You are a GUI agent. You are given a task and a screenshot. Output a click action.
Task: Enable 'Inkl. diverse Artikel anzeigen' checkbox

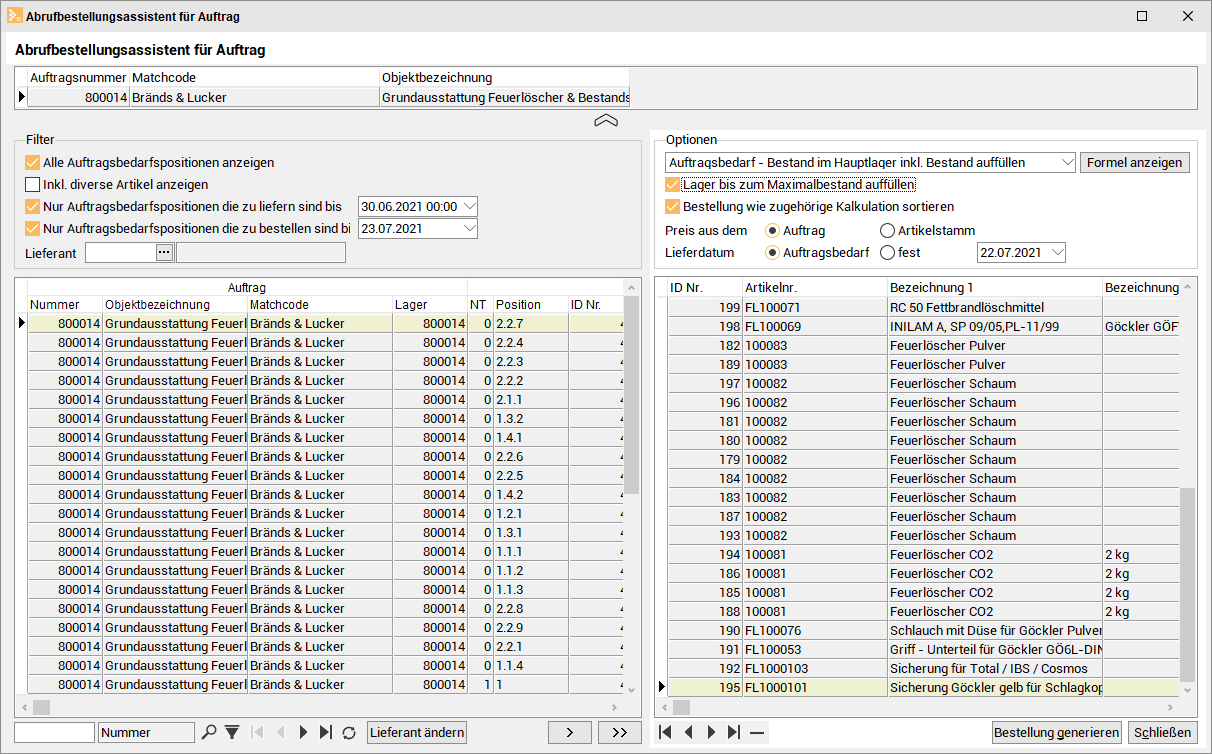click(32, 184)
